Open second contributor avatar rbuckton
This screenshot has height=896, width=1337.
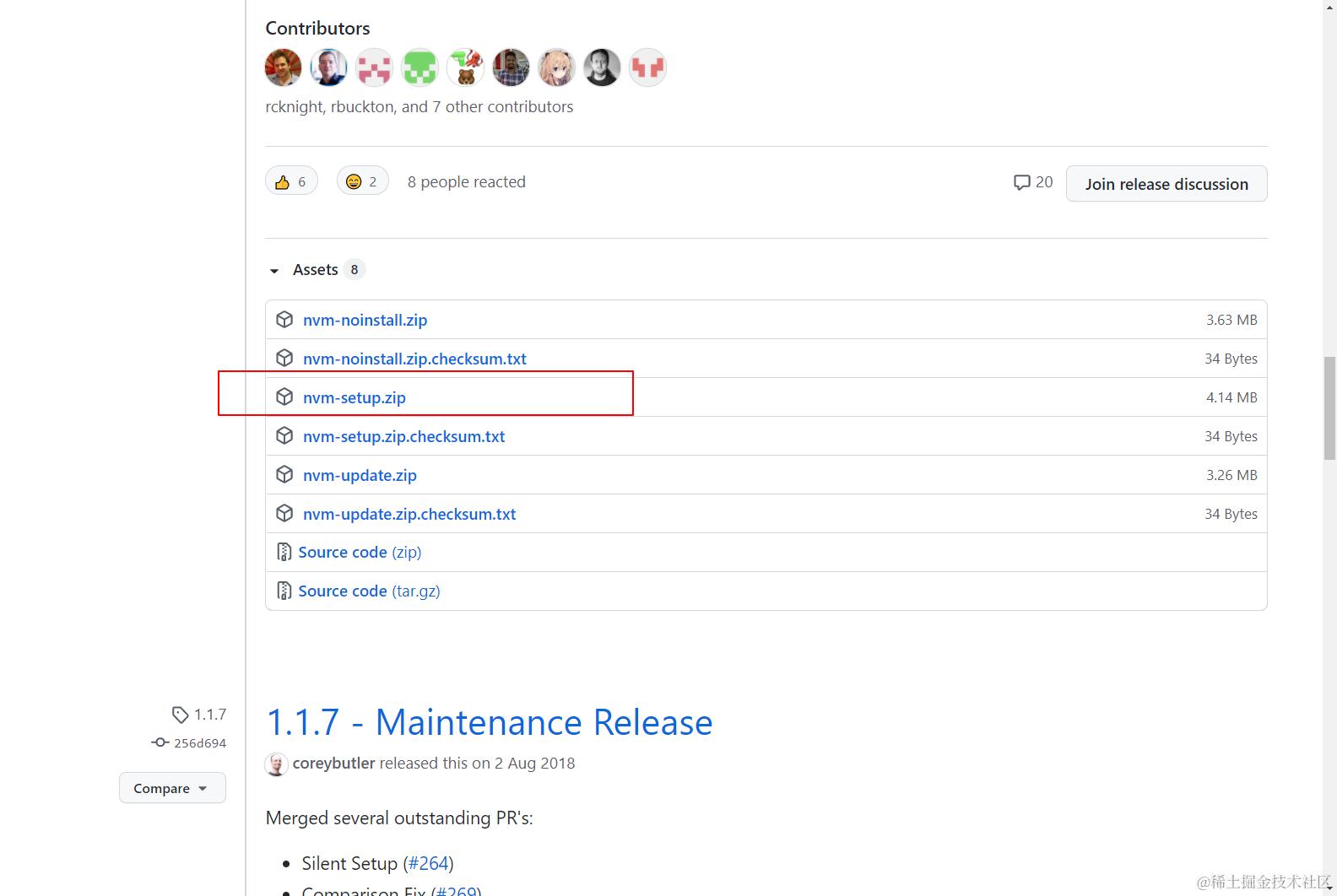[x=329, y=67]
